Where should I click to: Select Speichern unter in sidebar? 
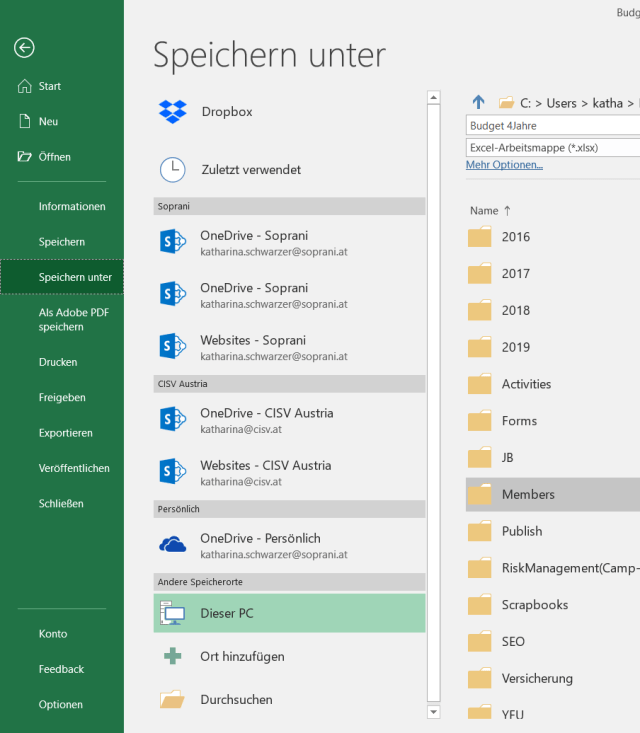point(62,277)
